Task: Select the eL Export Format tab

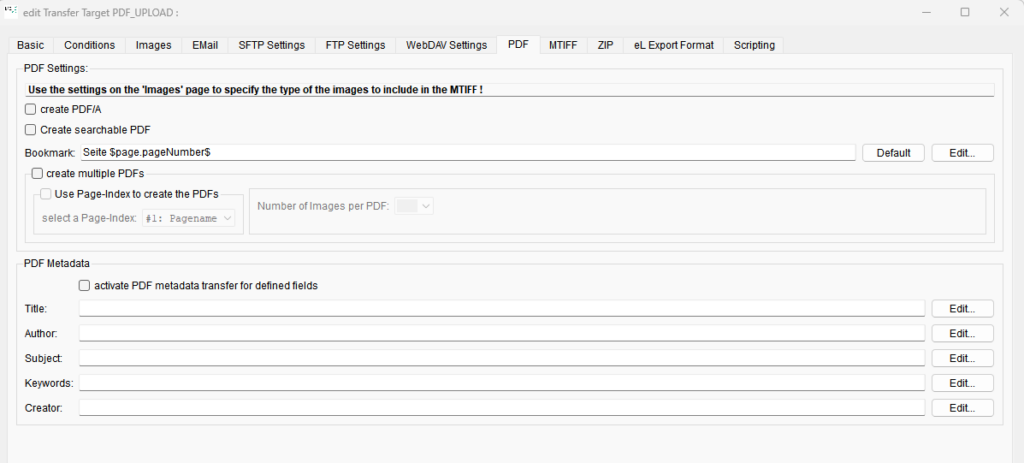Action: click(x=673, y=45)
